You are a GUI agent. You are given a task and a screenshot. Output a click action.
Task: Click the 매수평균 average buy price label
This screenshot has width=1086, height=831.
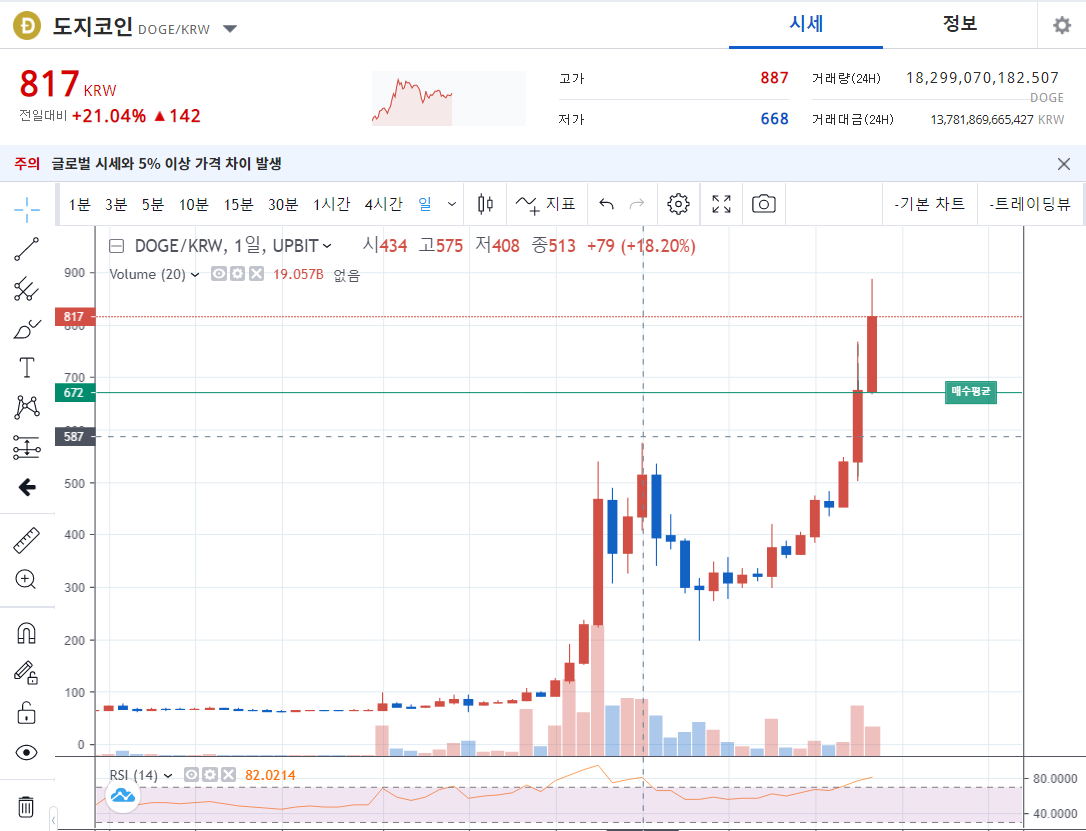pos(970,392)
